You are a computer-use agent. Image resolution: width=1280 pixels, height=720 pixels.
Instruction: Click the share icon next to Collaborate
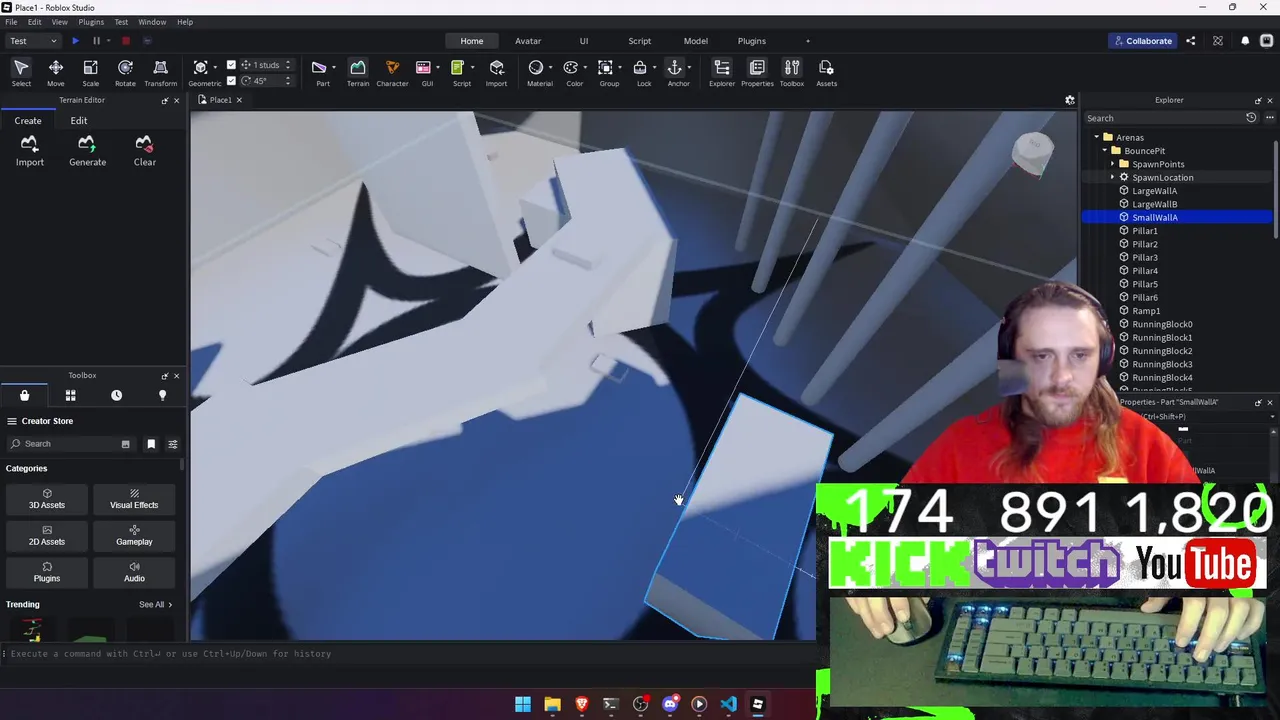coord(1191,41)
